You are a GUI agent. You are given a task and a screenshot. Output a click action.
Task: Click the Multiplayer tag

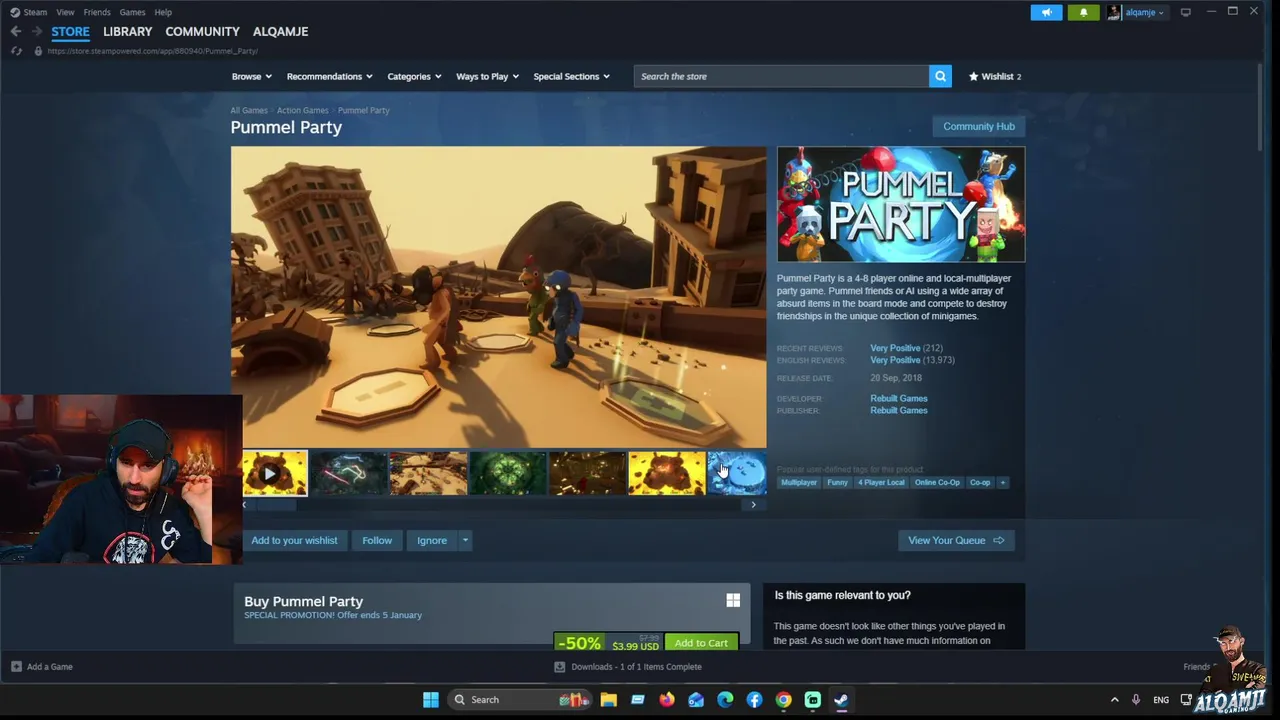coord(799,482)
